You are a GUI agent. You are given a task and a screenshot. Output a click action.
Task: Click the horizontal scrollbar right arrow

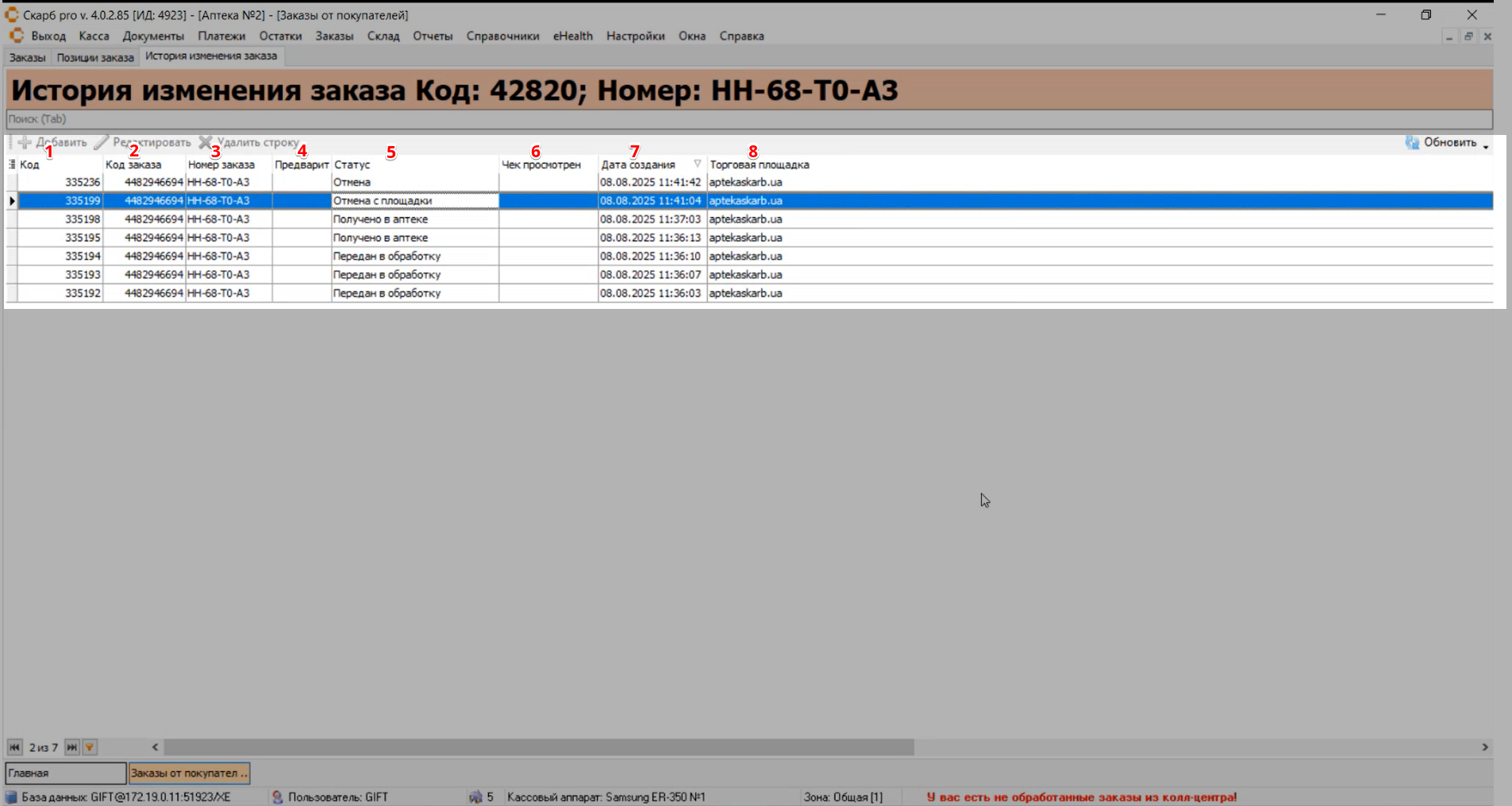pyautogui.click(x=1484, y=747)
